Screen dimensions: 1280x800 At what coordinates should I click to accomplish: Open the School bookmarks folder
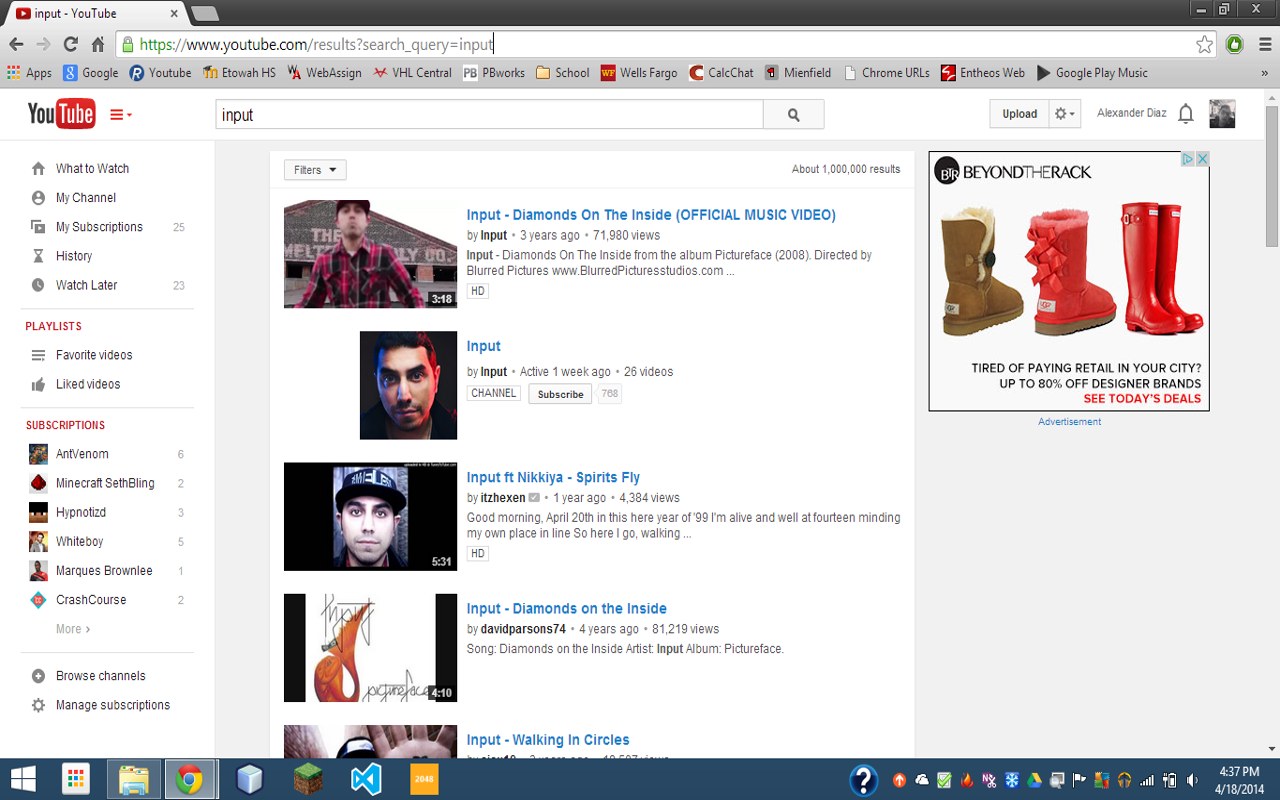tap(562, 73)
